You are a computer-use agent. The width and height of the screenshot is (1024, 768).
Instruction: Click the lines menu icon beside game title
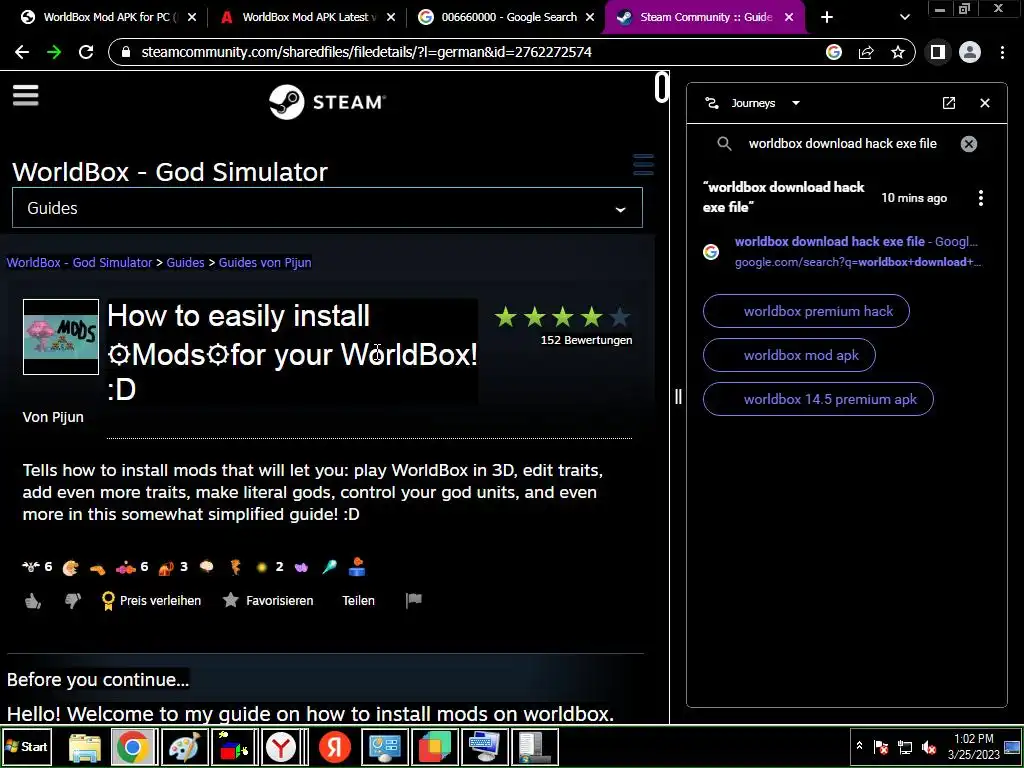(x=643, y=165)
